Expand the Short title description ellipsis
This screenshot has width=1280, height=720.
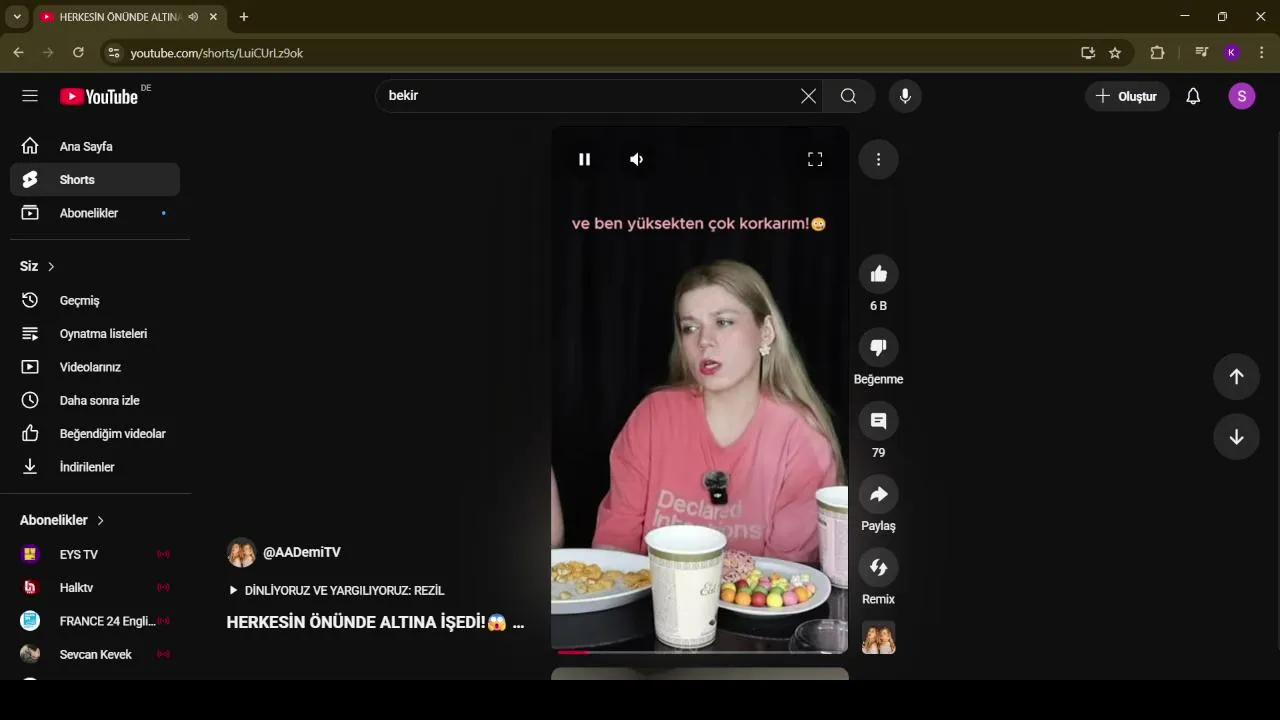click(518, 622)
